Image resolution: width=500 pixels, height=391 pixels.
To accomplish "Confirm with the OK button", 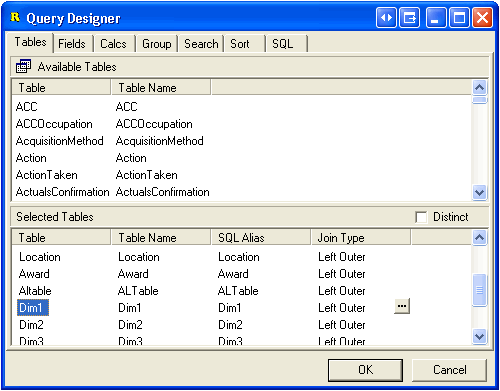I will tap(365, 370).
